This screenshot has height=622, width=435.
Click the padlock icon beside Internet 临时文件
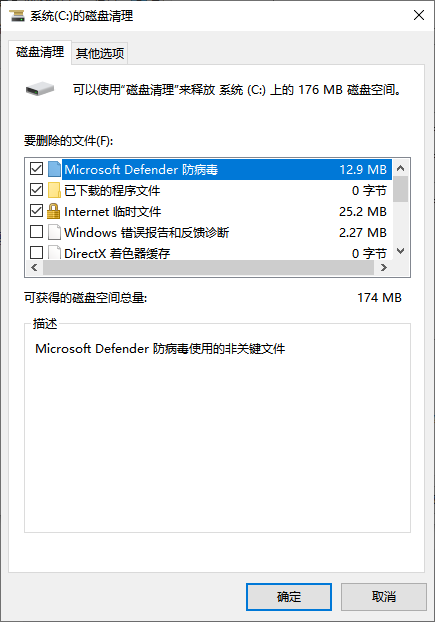pos(54,211)
